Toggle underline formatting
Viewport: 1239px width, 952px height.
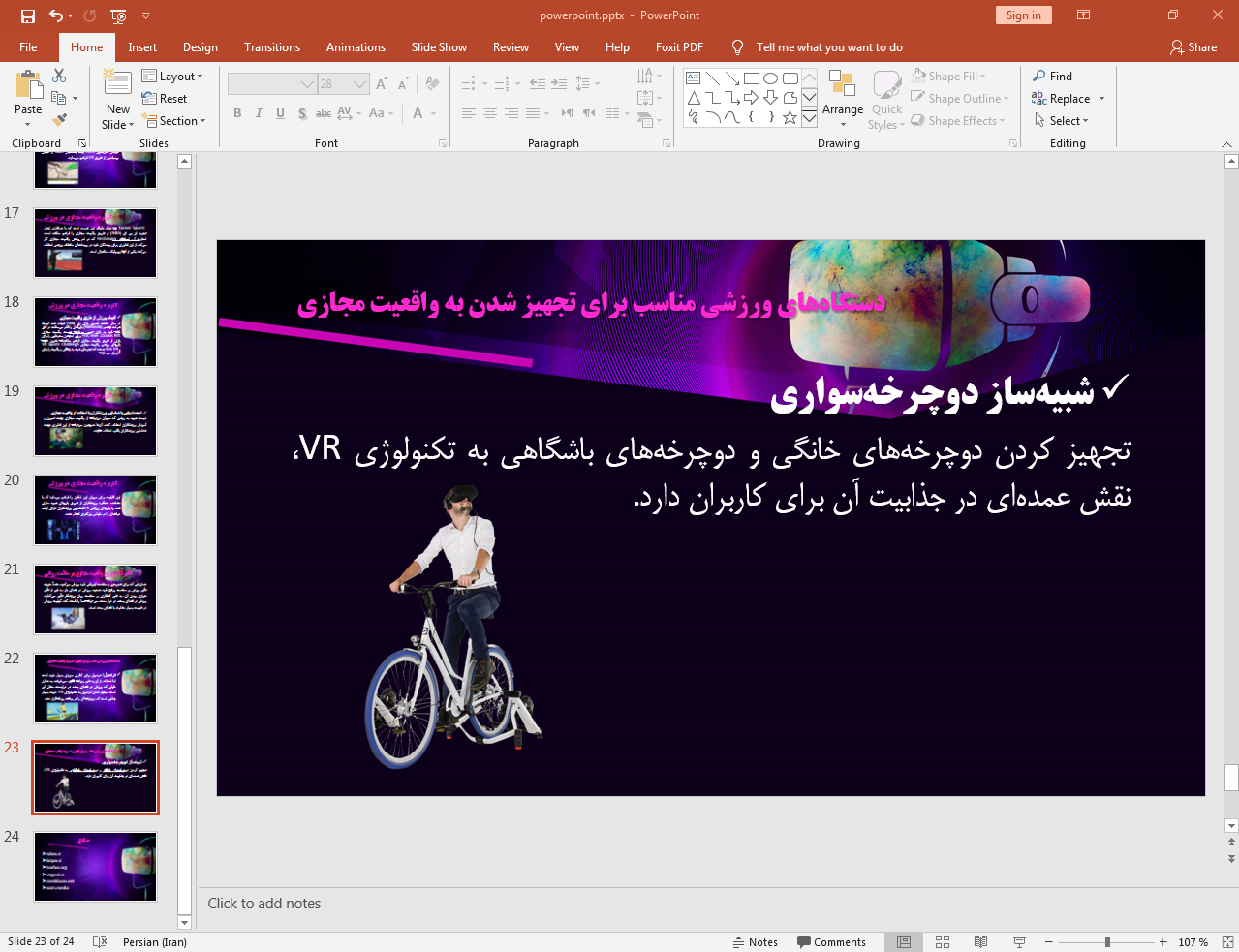coord(280,113)
